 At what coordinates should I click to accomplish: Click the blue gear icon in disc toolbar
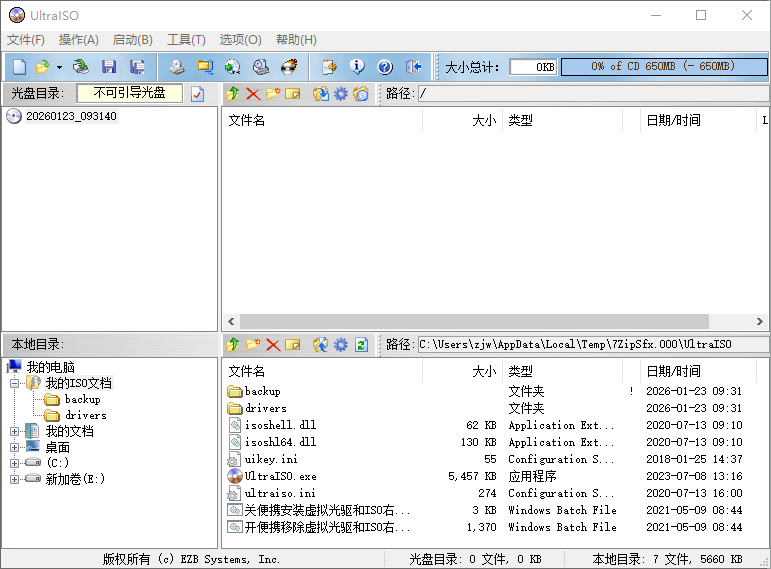(x=341, y=93)
